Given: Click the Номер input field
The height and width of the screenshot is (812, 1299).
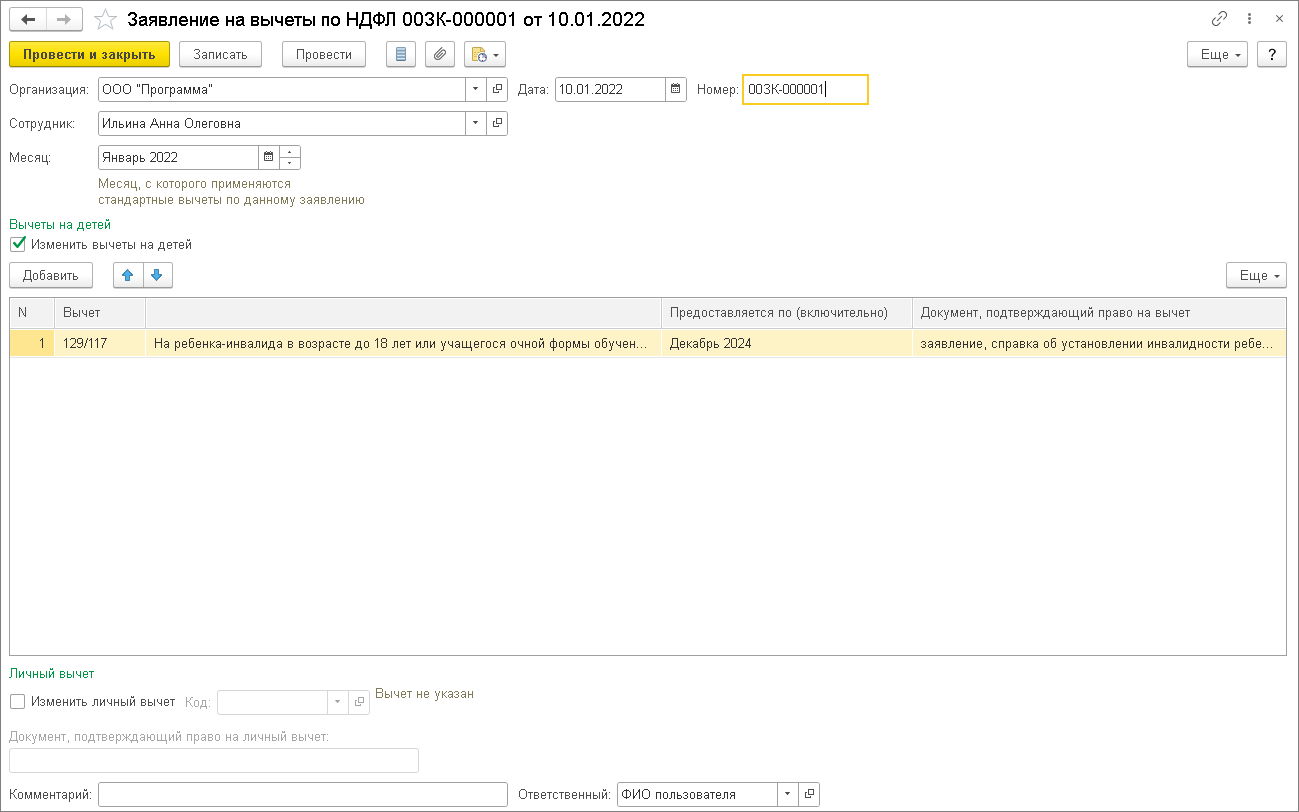Looking at the screenshot, I should click(x=805, y=89).
